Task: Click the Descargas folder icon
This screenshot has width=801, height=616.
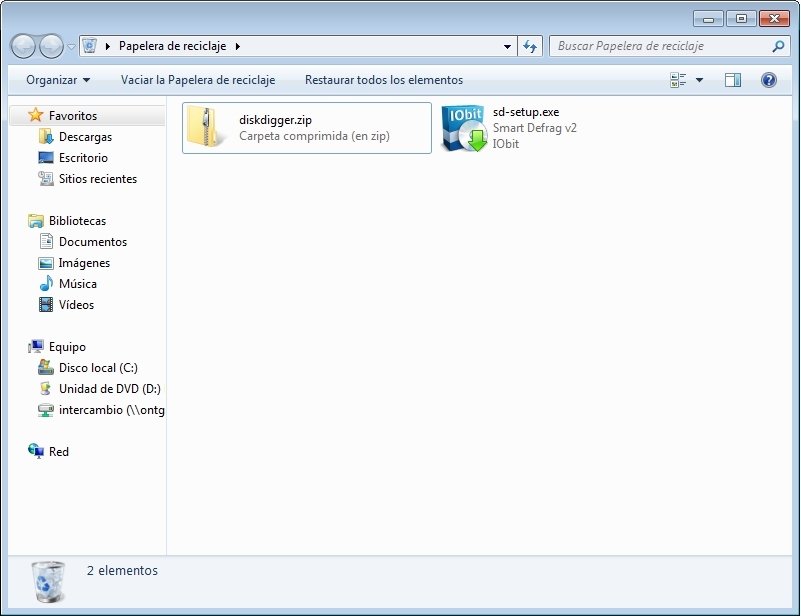Action: pyautogui.click(x=46, y=136)
